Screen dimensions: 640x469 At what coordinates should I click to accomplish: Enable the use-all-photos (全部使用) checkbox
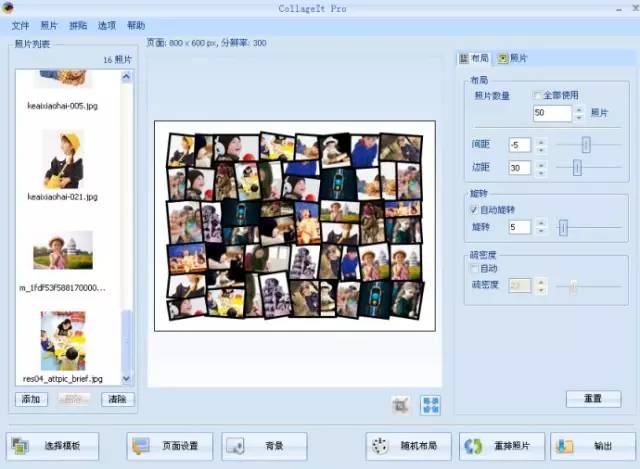click(537, 96)
